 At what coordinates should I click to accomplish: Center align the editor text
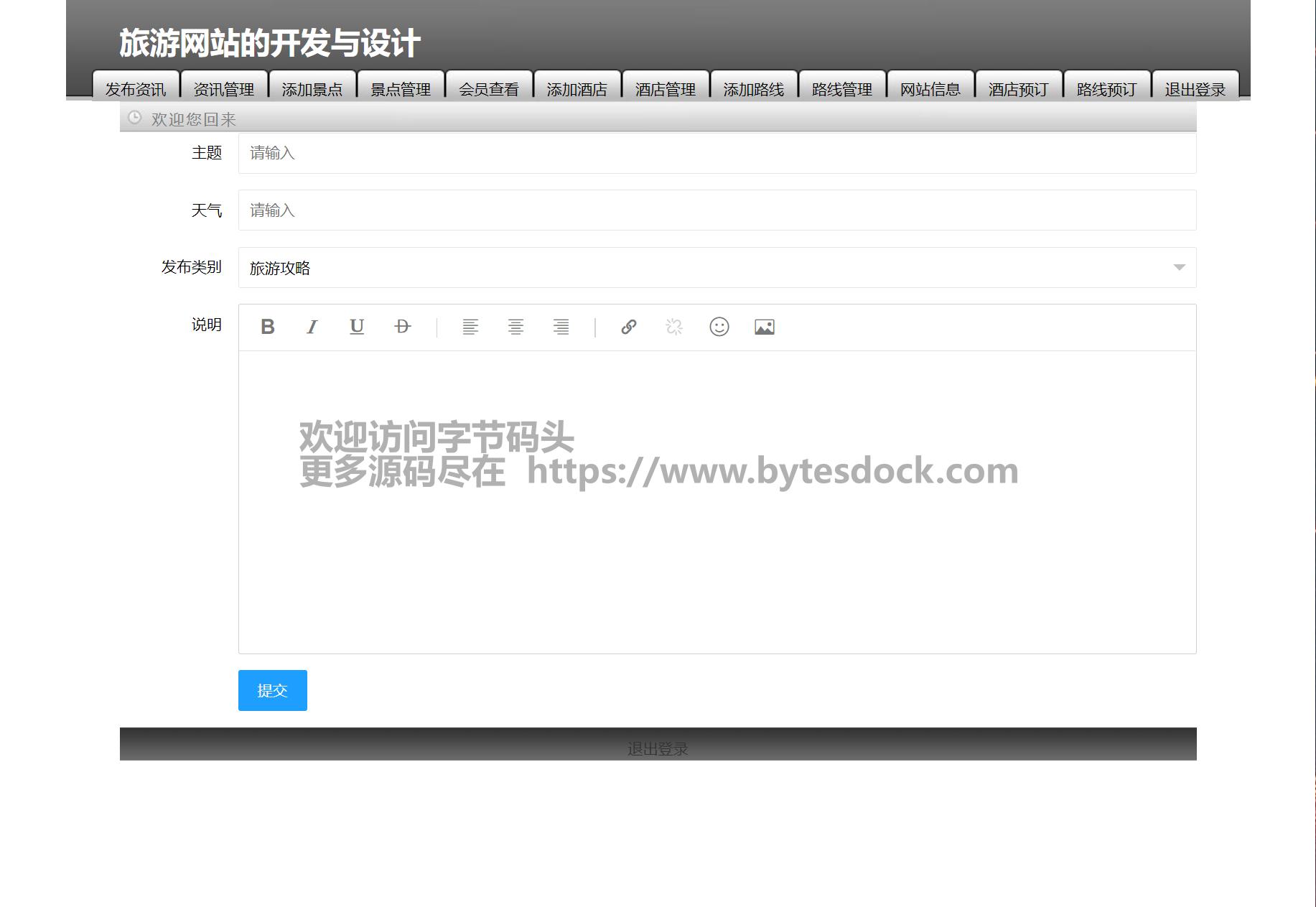(515, 327)
